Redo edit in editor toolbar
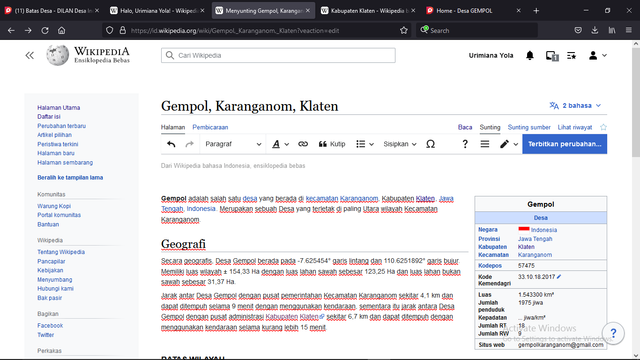The height and width of the screenshot is (360, 640). 189,144
